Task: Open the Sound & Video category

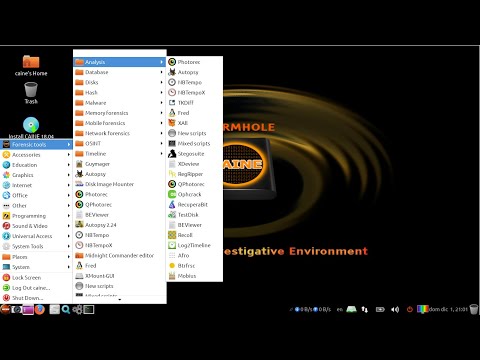Action: [36, 226]
